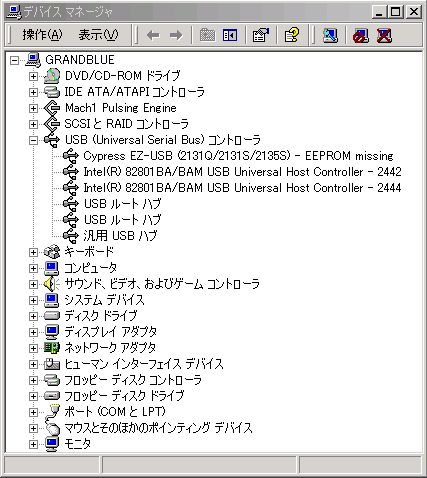Select Intel 82801BA/BAM USB Host Controller - 2442
The height and width of the screenshot is (478, 427).
pyautogui.click(x=242, y=172)
